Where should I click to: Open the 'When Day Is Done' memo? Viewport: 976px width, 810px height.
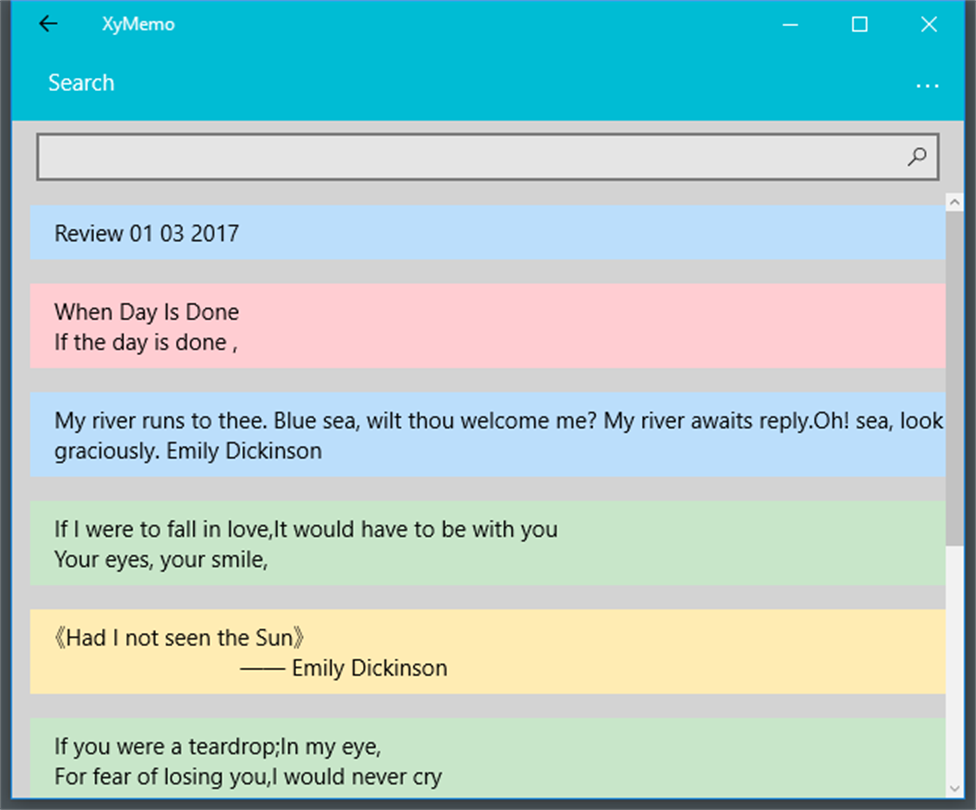487,326
